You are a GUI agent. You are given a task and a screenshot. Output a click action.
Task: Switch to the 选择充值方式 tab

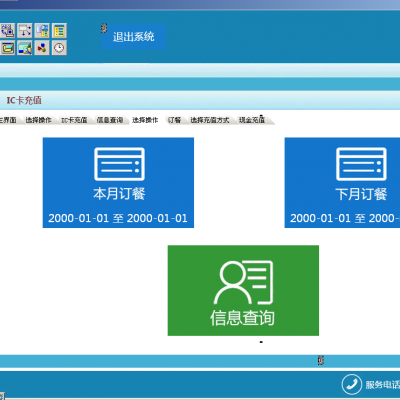[x=210, y=120]
